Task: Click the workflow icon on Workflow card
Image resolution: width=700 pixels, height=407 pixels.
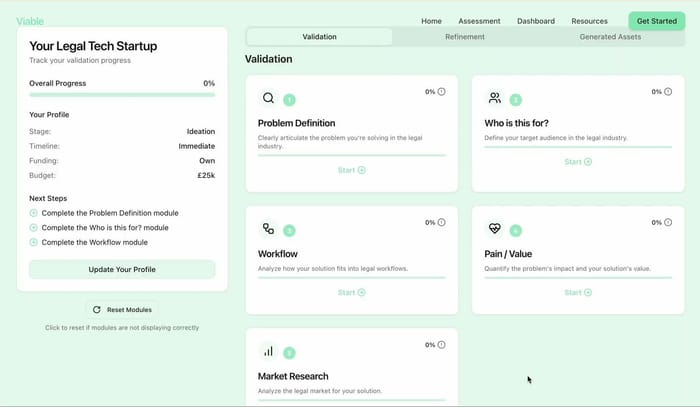Action: 268,229
